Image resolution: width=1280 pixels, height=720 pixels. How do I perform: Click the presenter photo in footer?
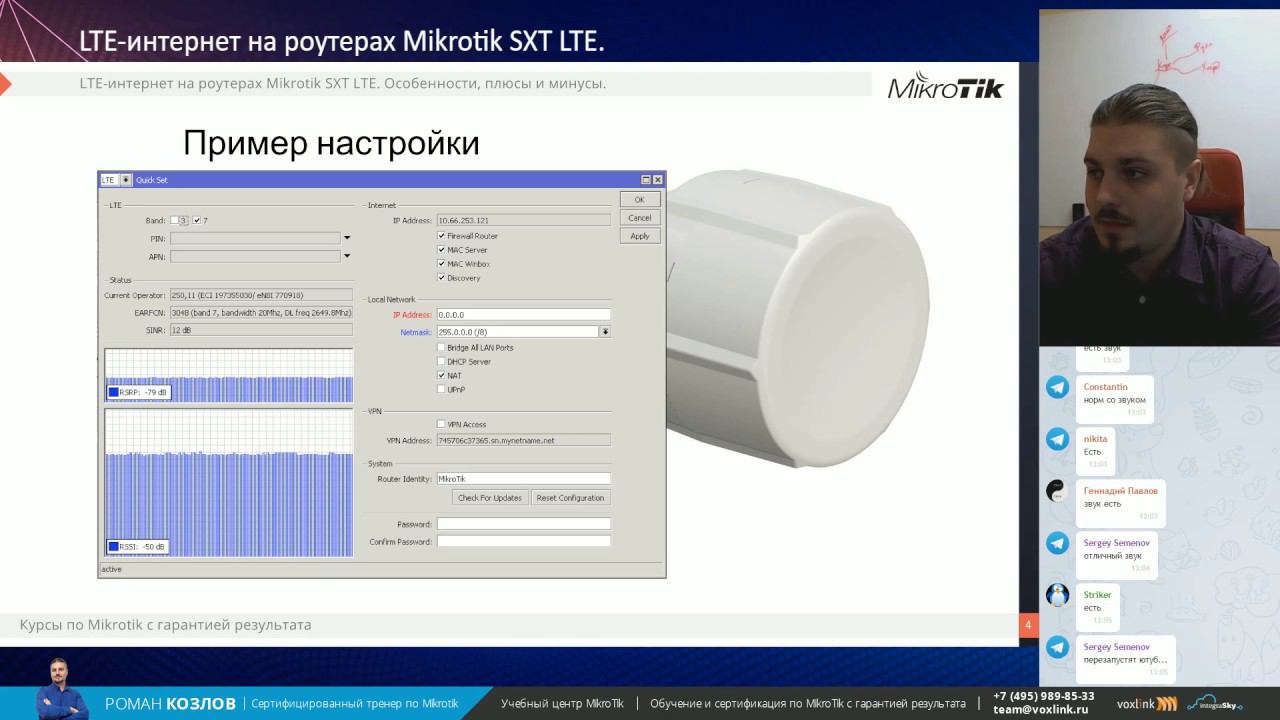[x=60, y=689]
